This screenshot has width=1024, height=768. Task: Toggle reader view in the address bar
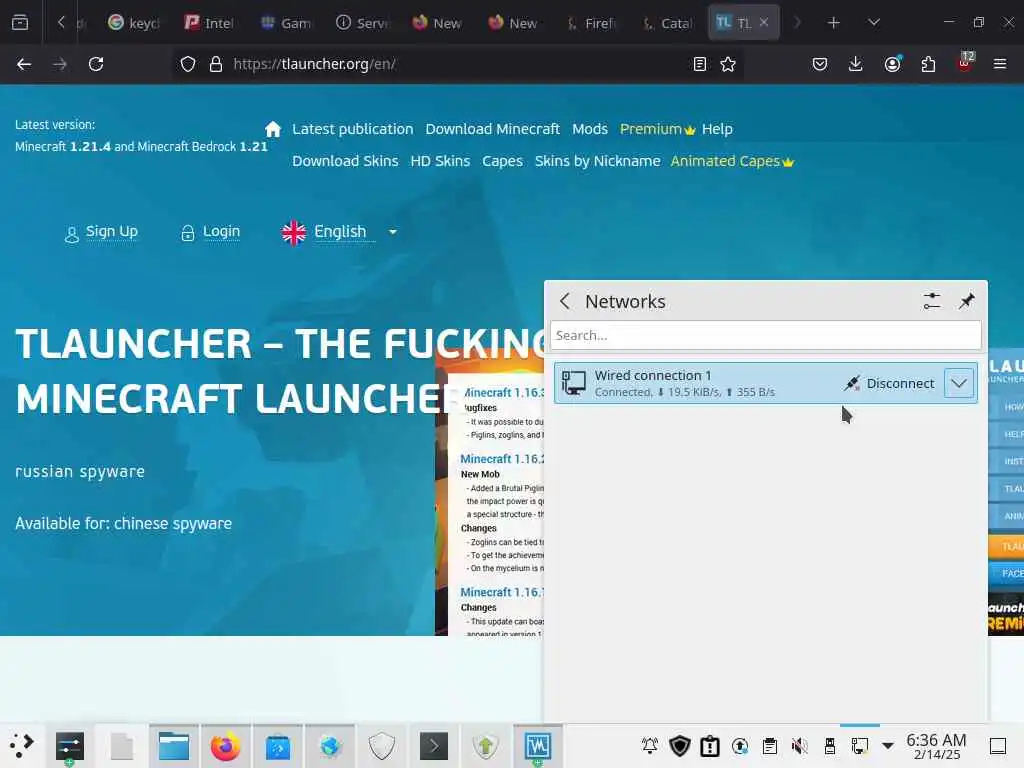[x=699, y=64]
